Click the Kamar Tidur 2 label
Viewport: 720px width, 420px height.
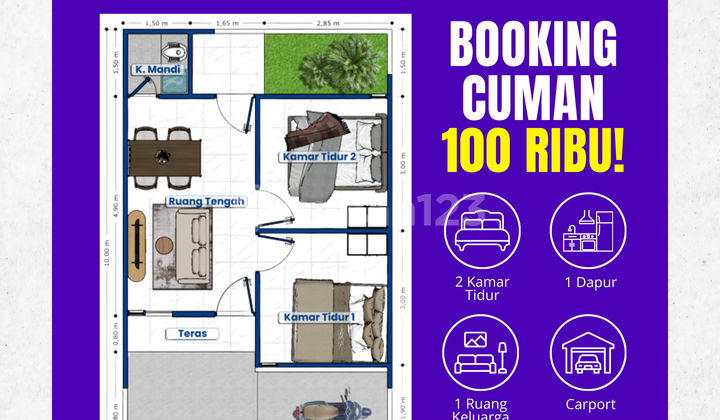click(x=319, y=157)
